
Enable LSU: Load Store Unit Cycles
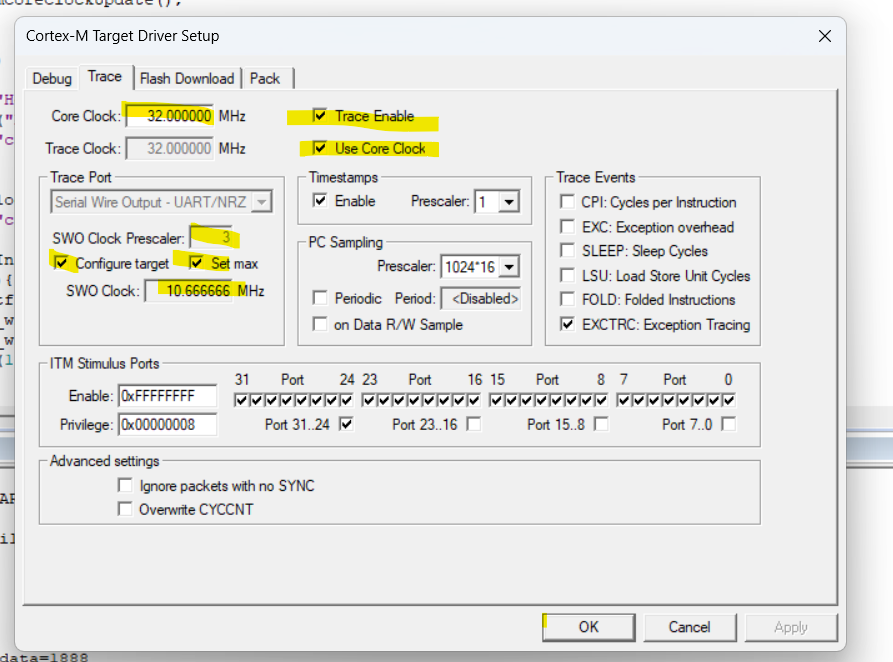click(x=567, y=276)
